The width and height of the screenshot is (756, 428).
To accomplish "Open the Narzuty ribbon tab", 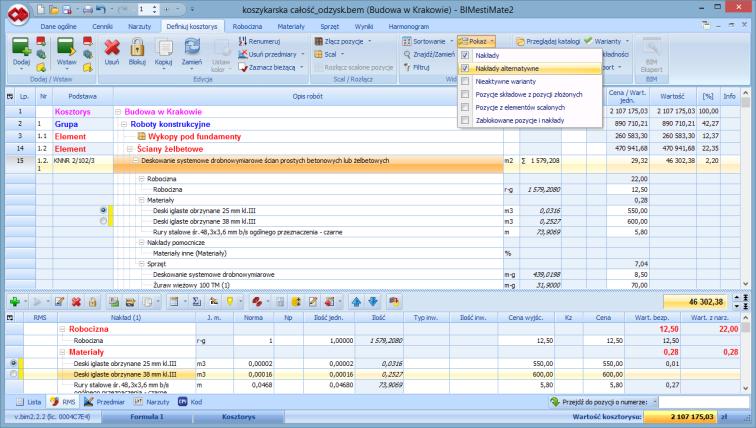I will click(x=139, y=27).
